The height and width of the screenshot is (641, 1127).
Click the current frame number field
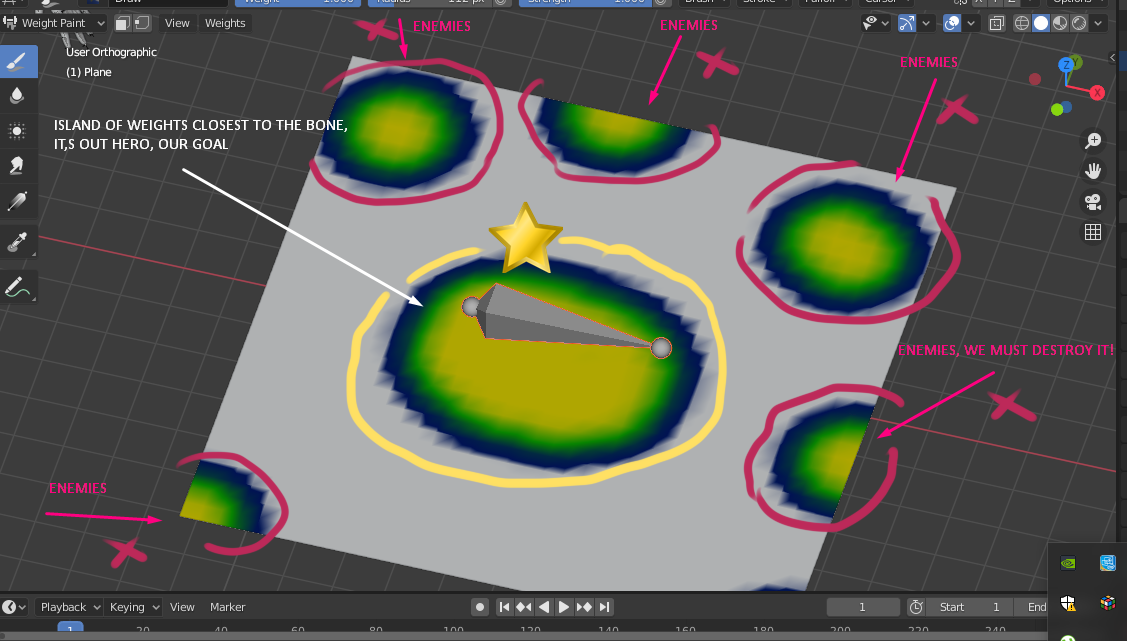tap(862, 607)
